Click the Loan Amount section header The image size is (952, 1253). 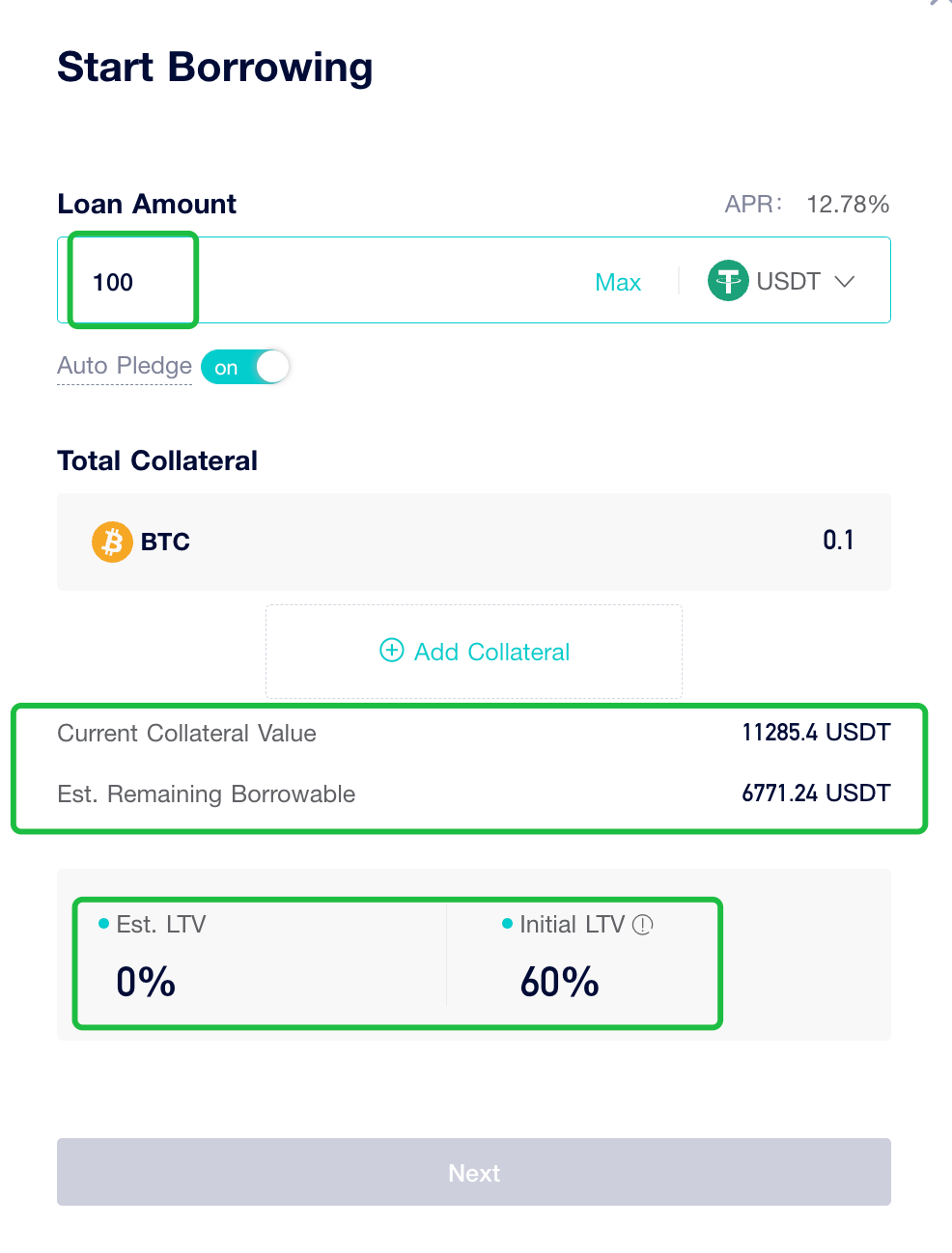click(146, 204)
